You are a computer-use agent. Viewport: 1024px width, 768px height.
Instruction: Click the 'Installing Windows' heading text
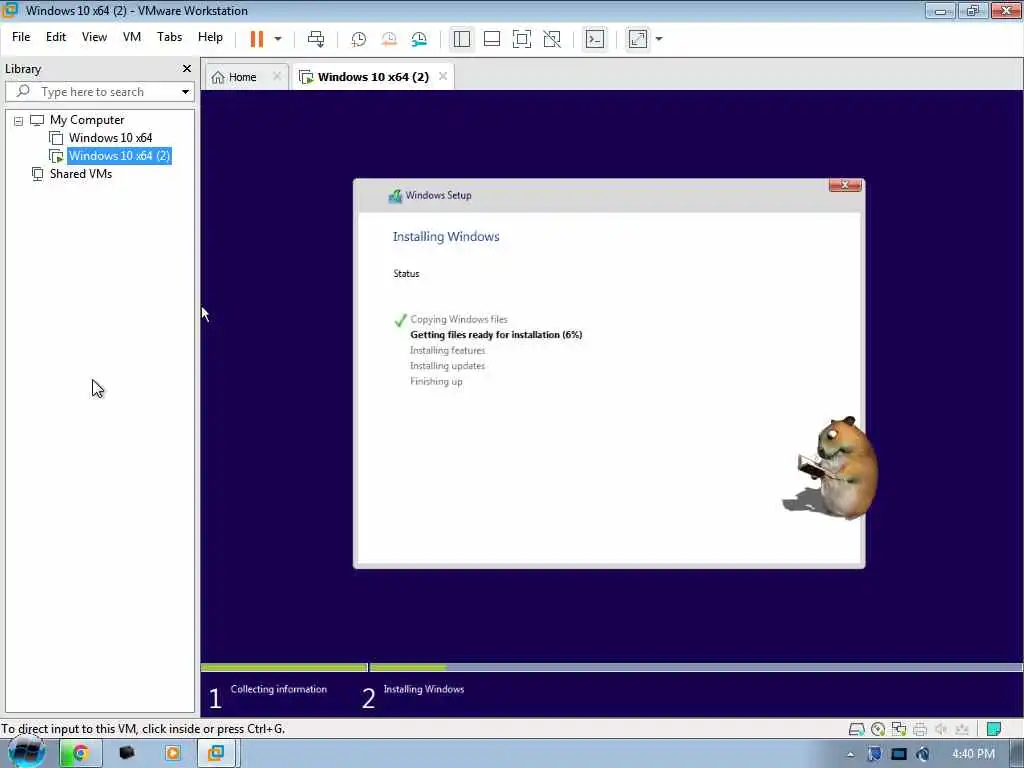point(446,236)
